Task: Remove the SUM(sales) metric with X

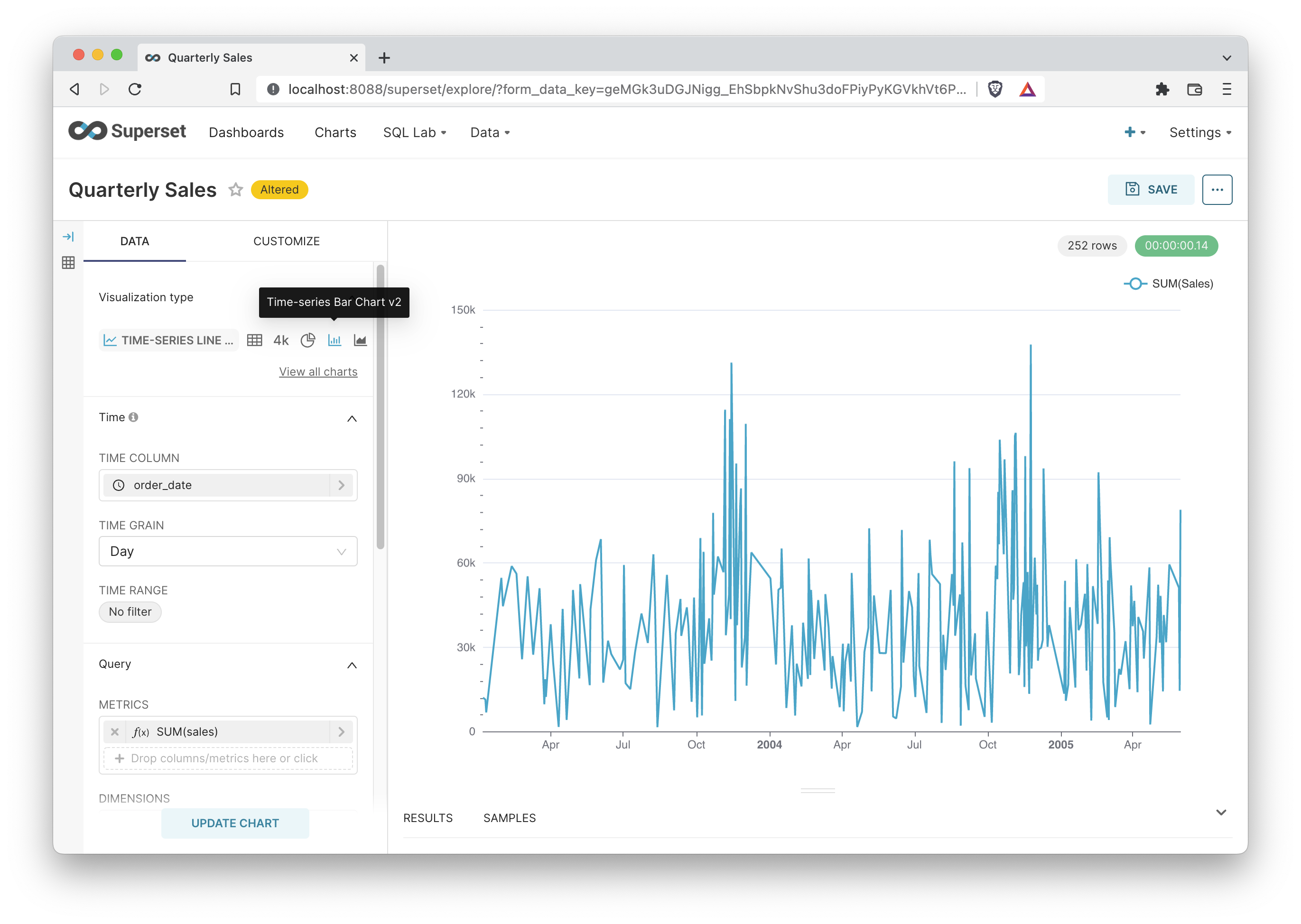Action: pyautogui.click(x=115, y=732)
